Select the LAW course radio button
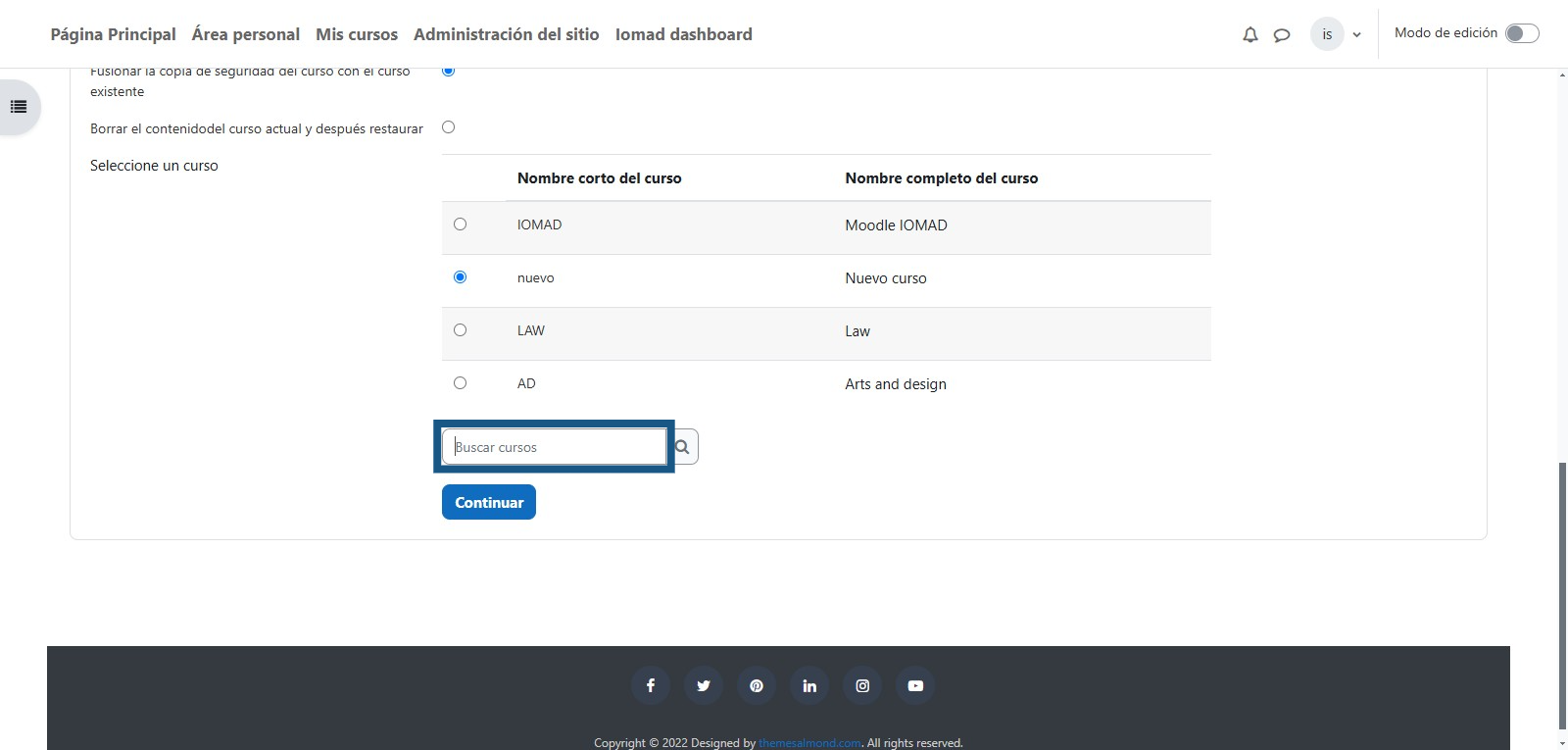Image resolution: width=1568 pixels, height=750 pixels. [460, 330]
